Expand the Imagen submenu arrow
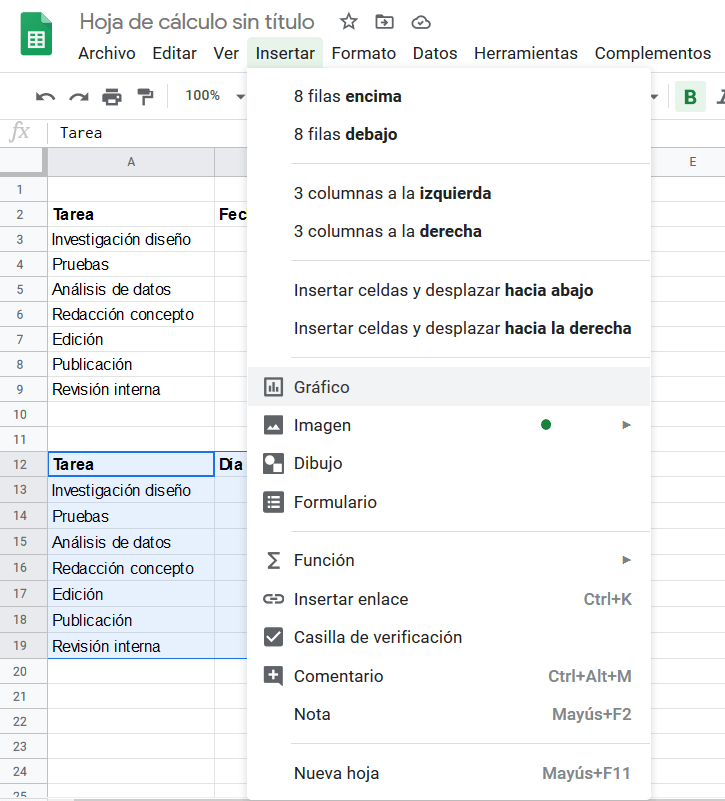Viewport: 725px width, 801px height. tap(626, 425)
